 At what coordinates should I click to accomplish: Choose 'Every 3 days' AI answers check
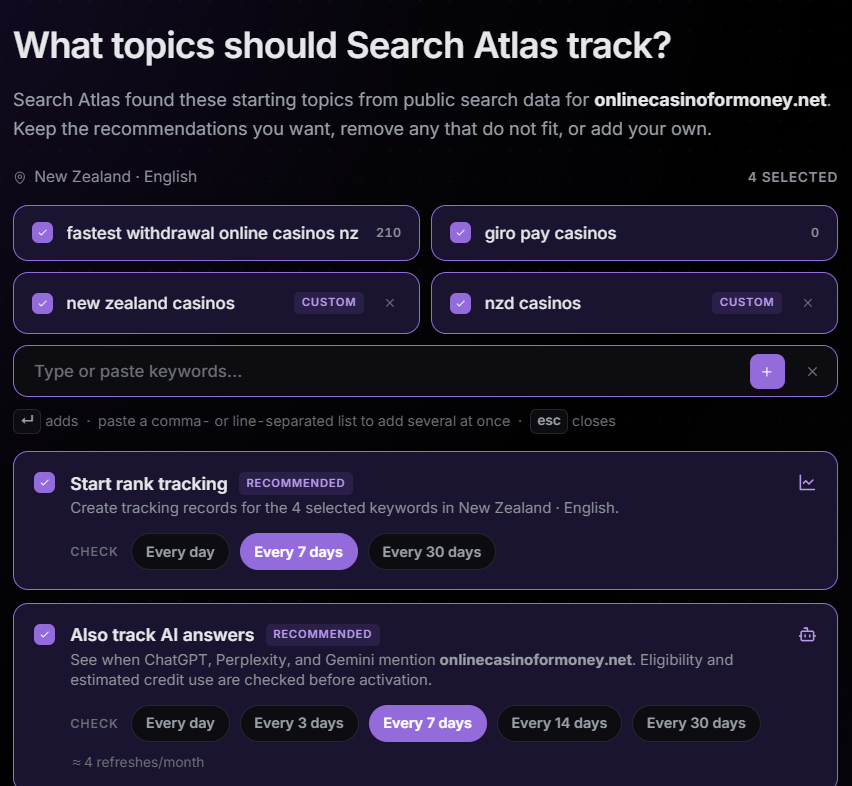(299, 723)
